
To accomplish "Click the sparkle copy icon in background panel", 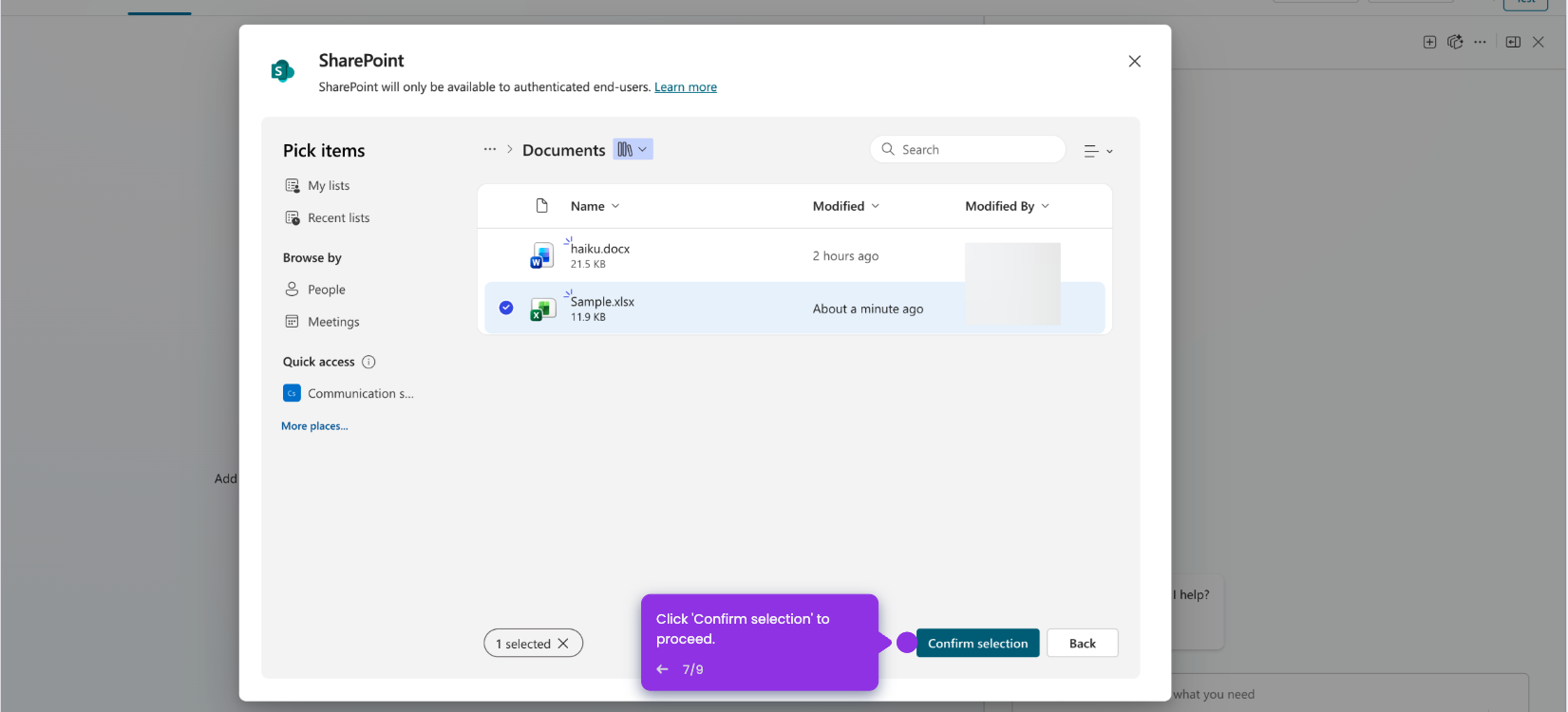I will point(1455,42).
